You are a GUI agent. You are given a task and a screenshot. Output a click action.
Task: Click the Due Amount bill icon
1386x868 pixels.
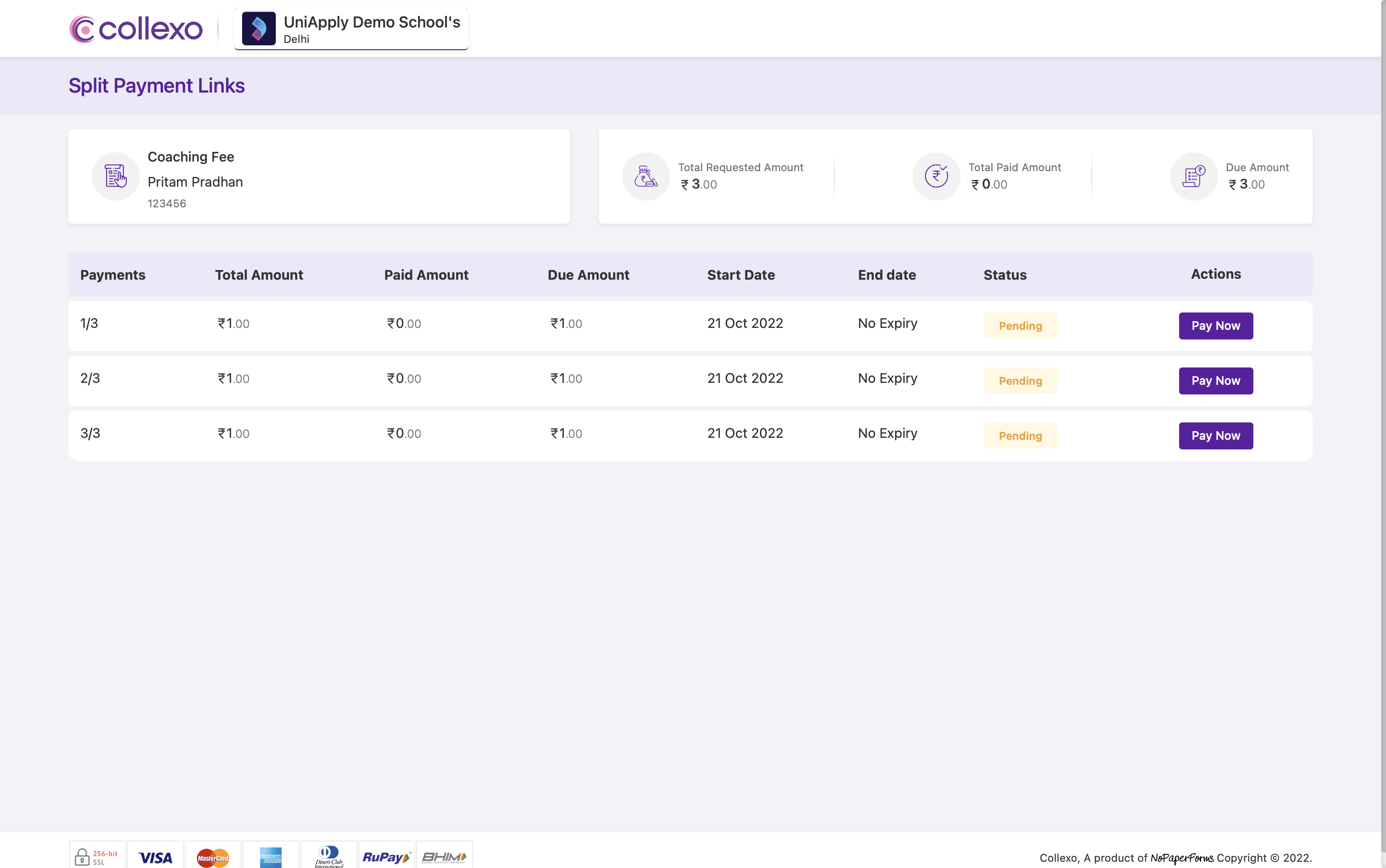(x=1194, y=176)
